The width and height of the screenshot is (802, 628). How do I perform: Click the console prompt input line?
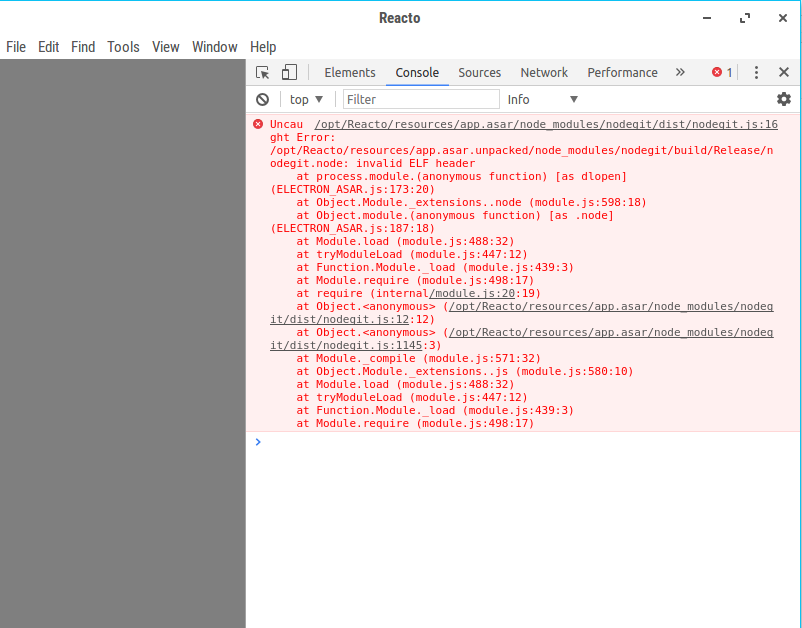(x=523, y=442)
